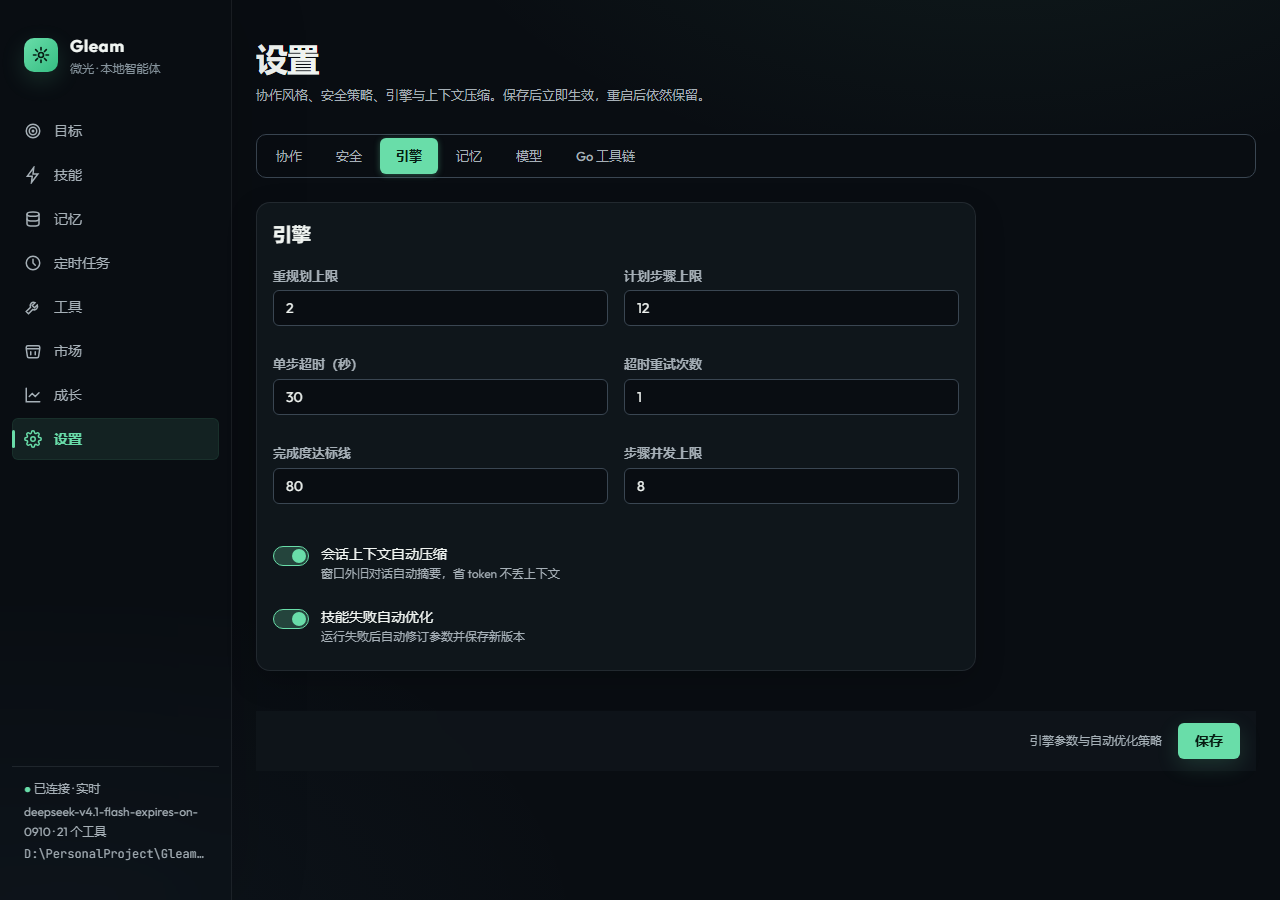This screenshot has height=900, width=1280.
Task: Click the database icon beside 记忆 in sidebar
Action: tap(33, 219)
